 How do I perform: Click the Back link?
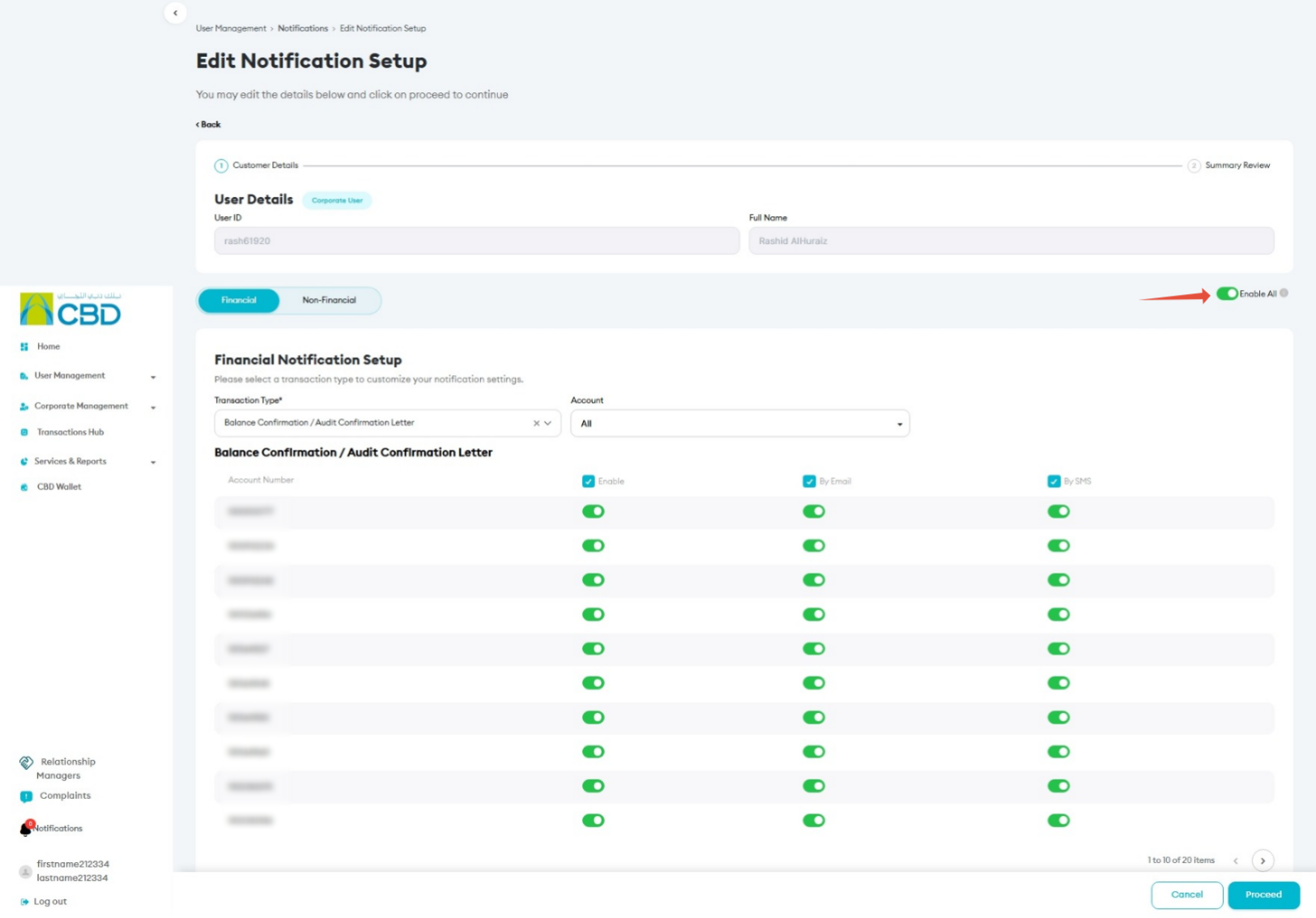208,125
